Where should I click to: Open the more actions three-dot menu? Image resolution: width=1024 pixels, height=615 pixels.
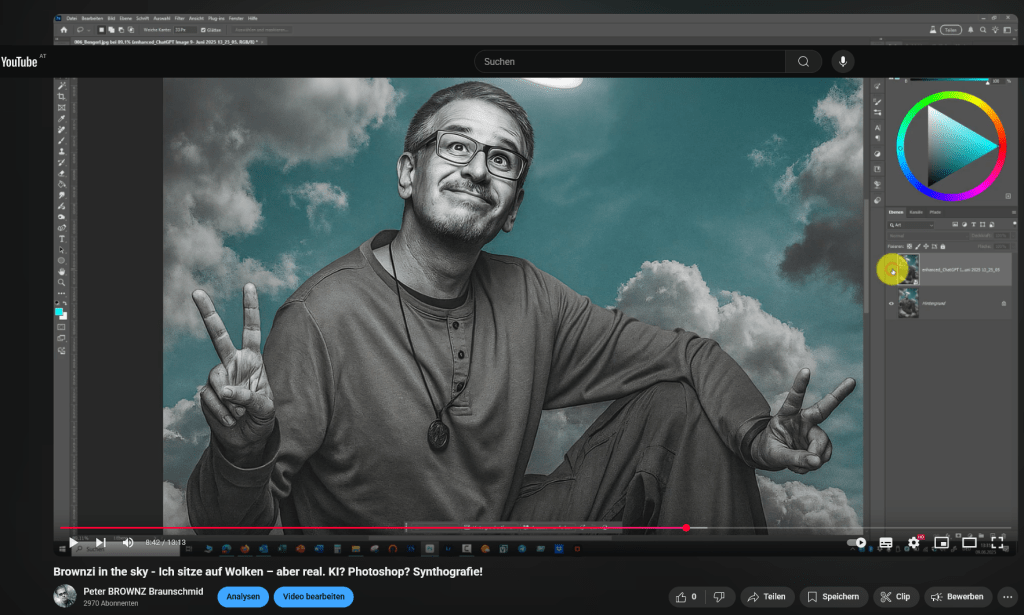[x=1007, y=597]
